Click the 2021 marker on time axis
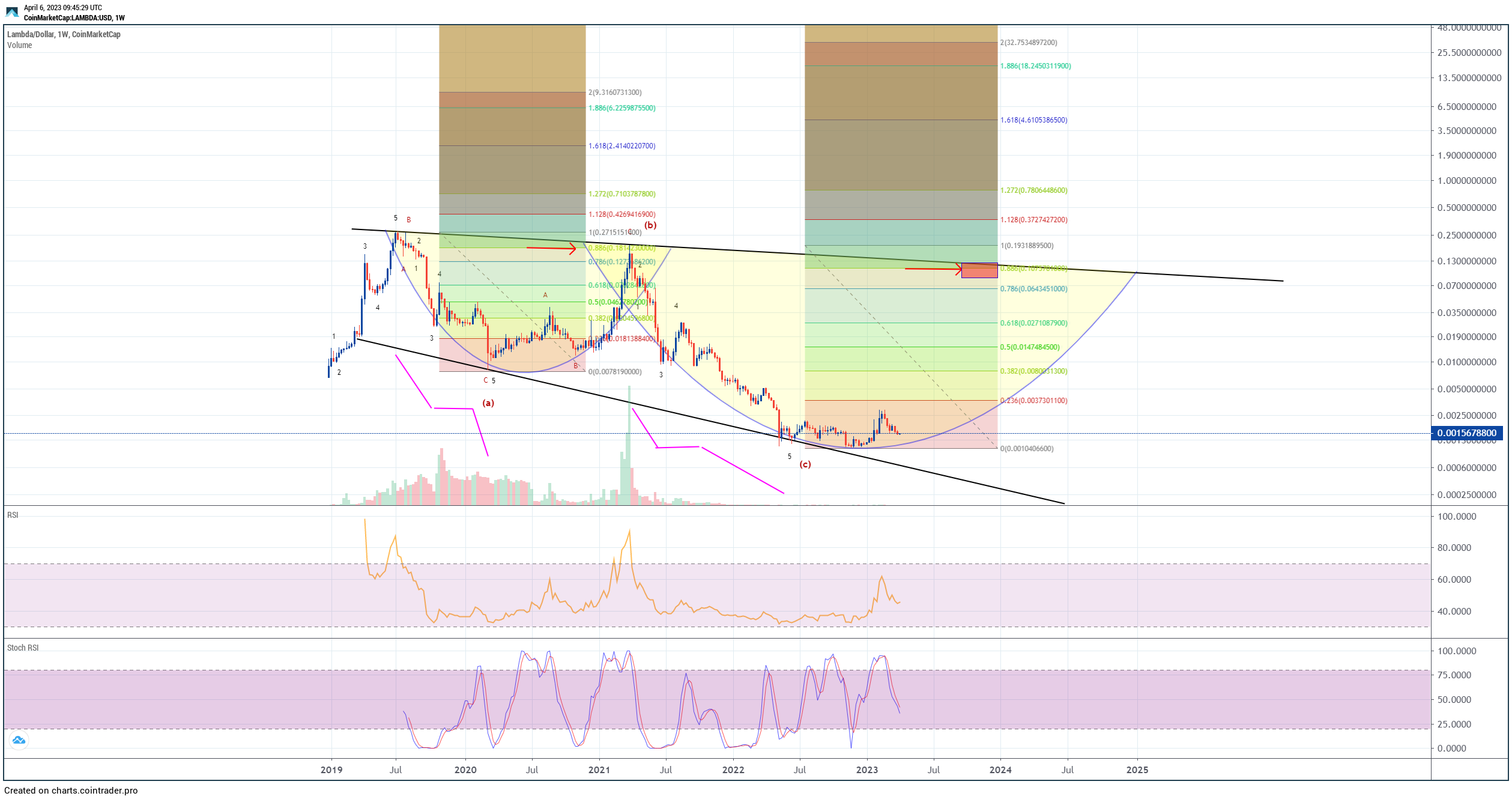This screenshot has width=1512, height=799. 599,770
